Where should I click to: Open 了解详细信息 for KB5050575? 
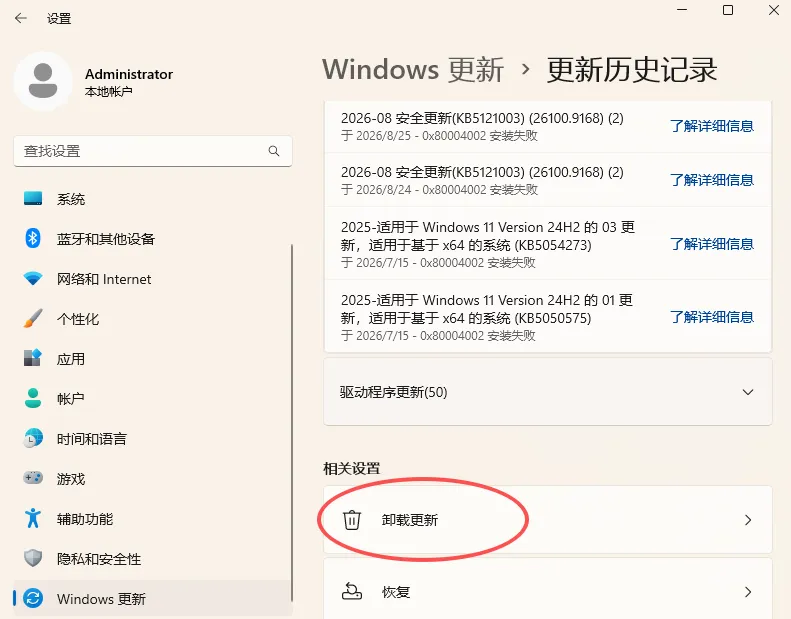click(x=712, y=317)
